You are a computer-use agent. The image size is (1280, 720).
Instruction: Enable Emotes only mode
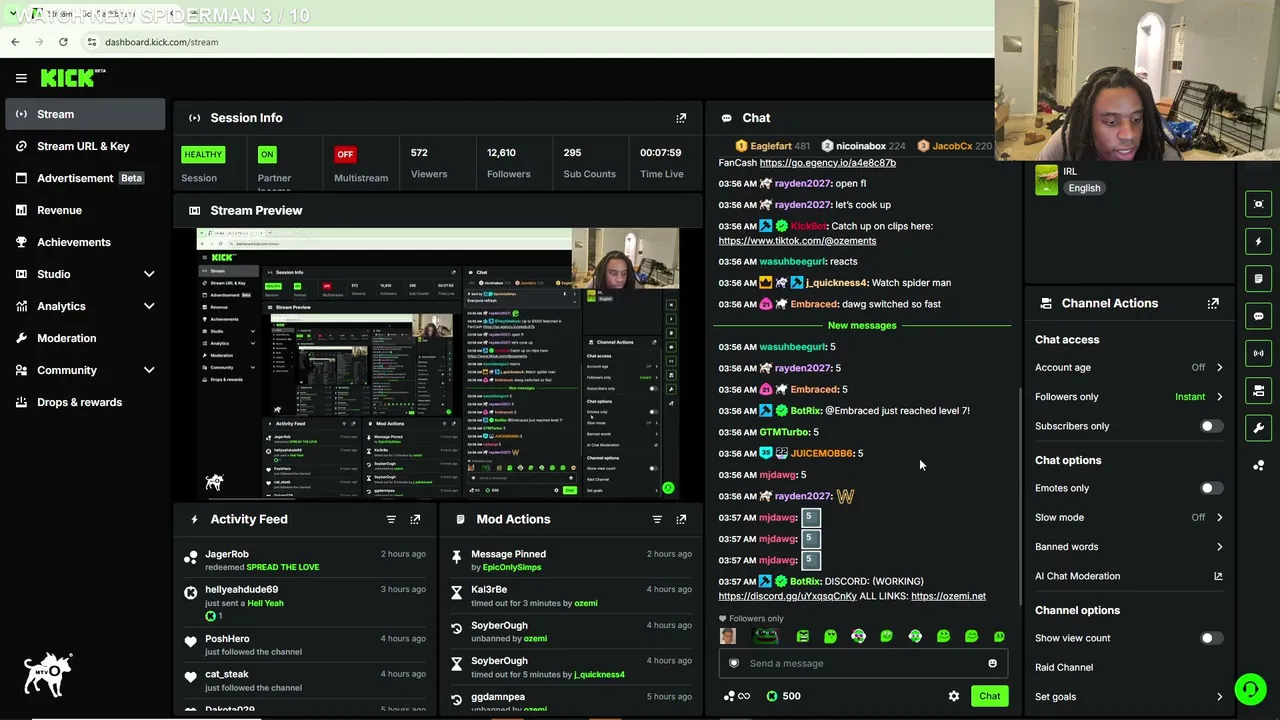(1211, 488)
